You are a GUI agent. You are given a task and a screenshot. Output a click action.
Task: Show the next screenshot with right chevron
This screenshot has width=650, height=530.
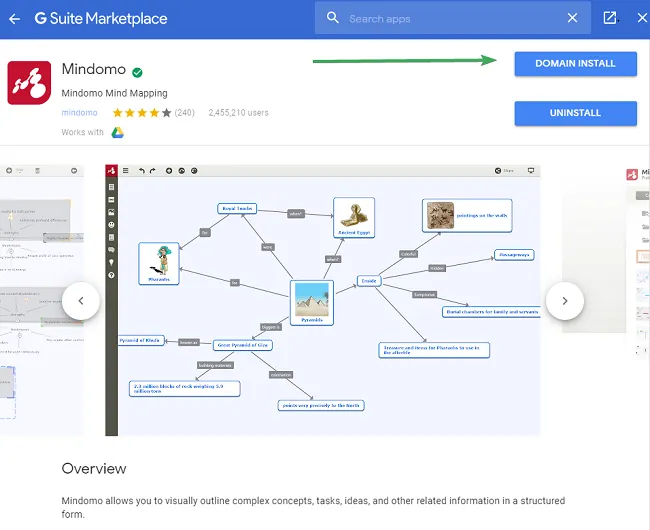[565, 301]
